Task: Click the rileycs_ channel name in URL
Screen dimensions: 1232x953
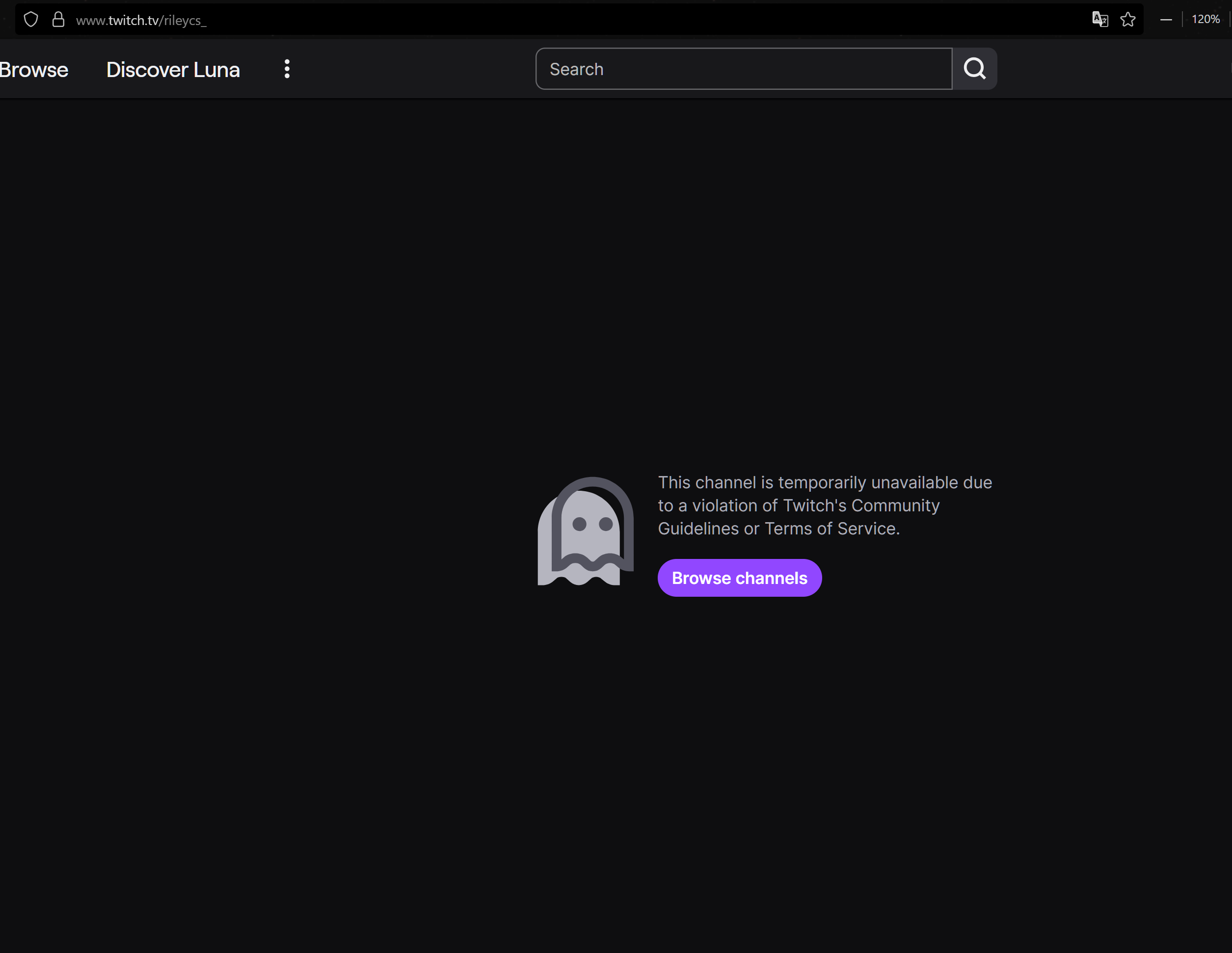Action: (x=185, y=21)
